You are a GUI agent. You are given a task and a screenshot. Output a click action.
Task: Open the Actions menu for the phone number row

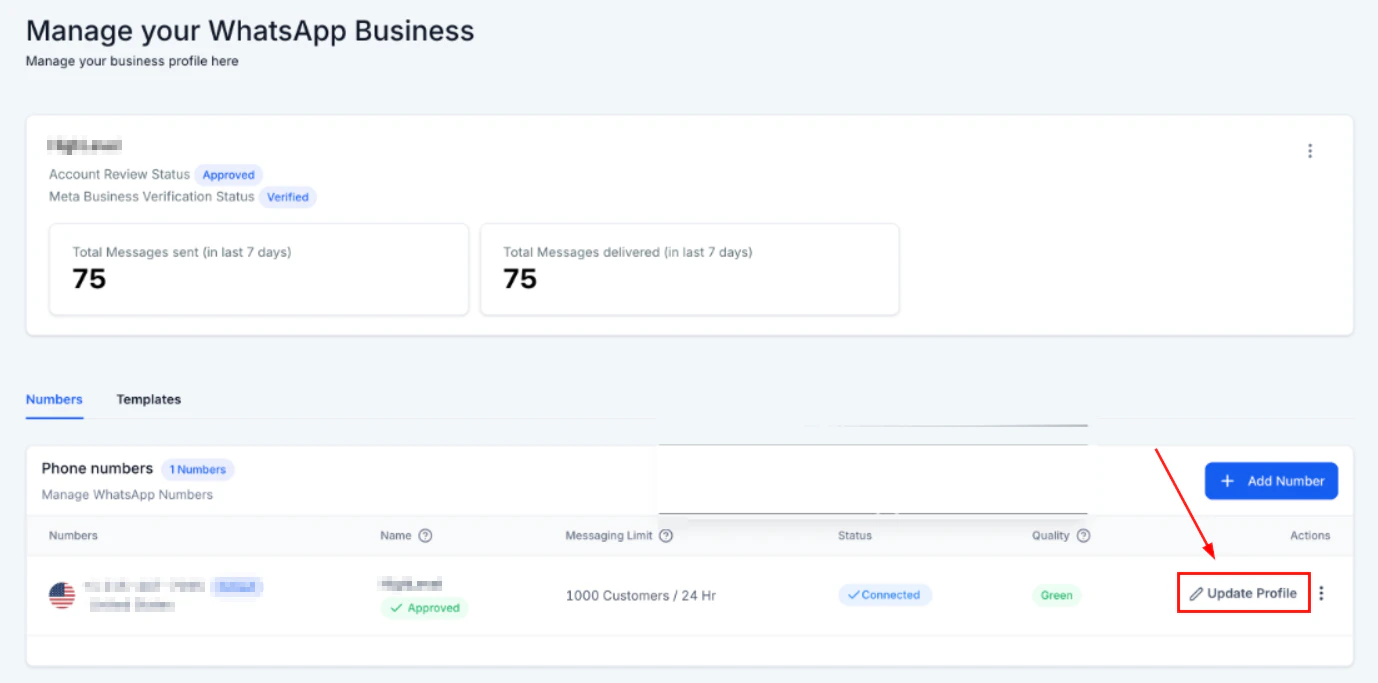[1322, 592]
